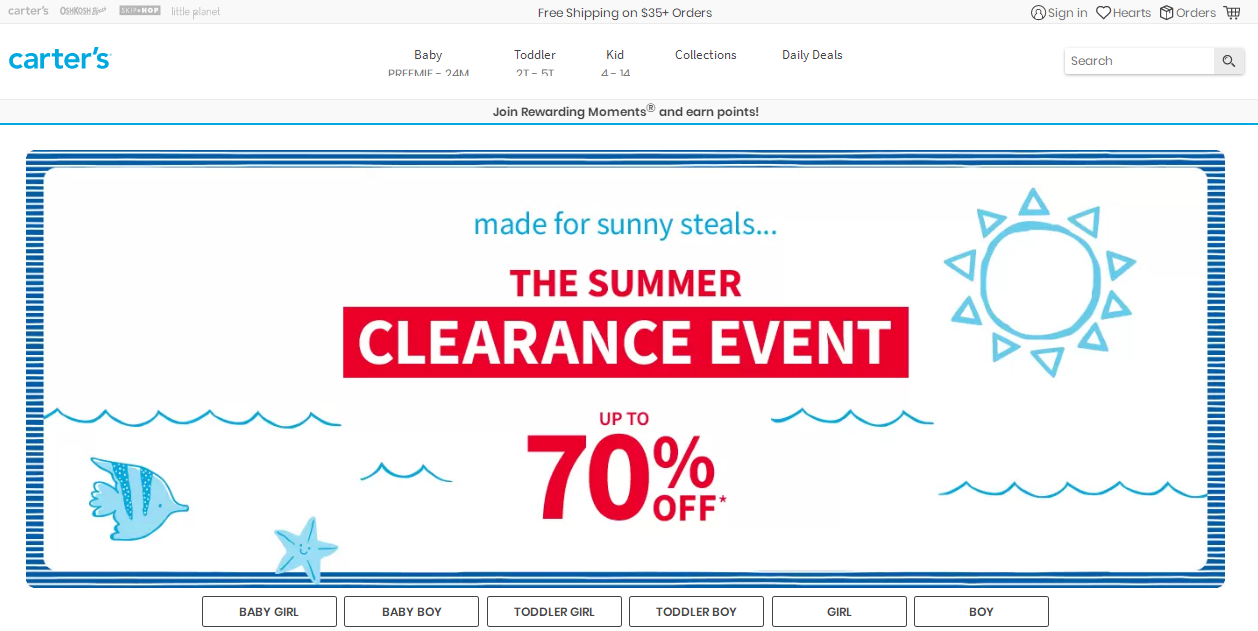1258x631 pixels.
Task: Expand the Toddler menu
Action: coord(535,56)
